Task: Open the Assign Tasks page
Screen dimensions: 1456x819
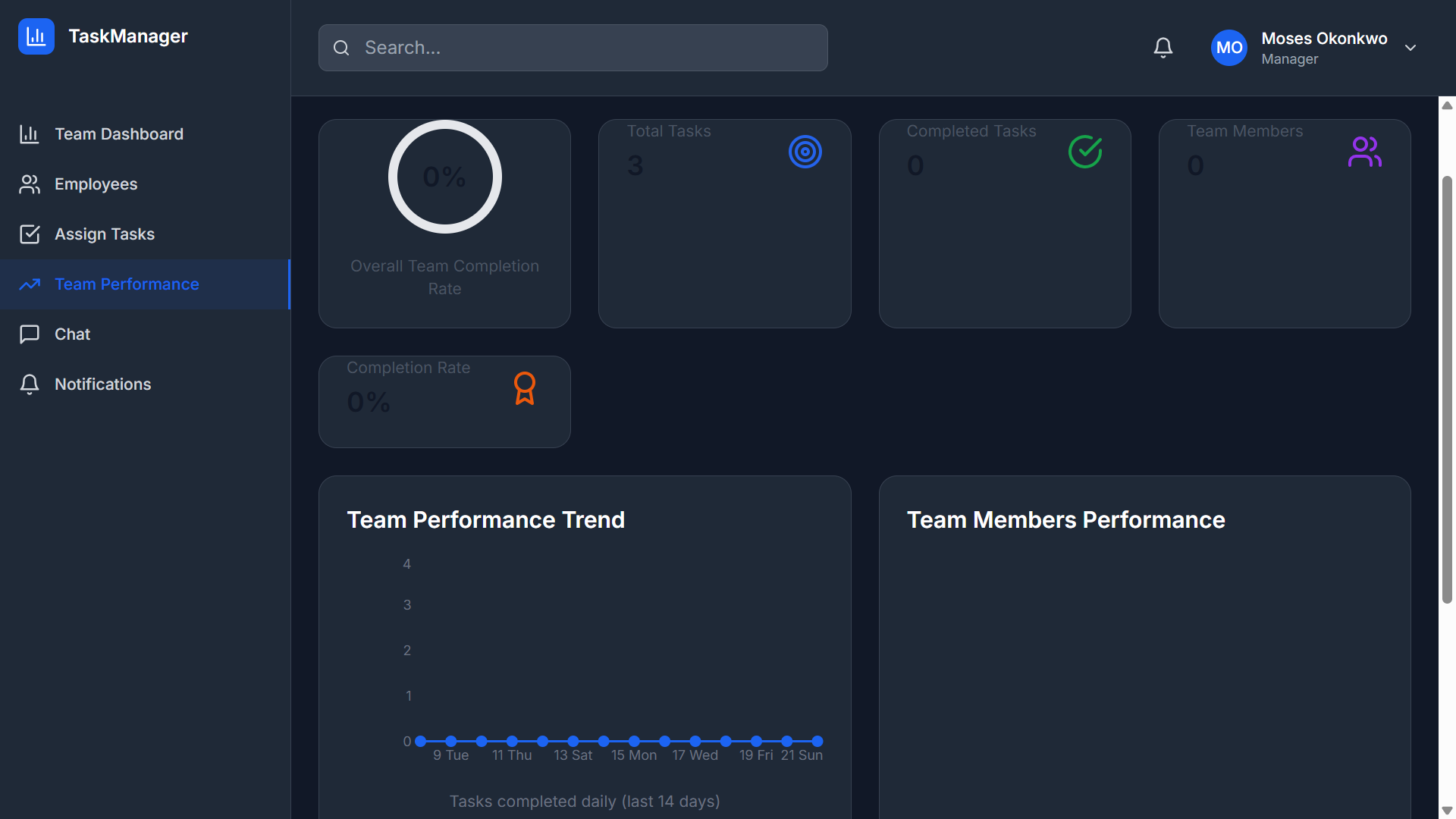Action: tap(146, 234)
